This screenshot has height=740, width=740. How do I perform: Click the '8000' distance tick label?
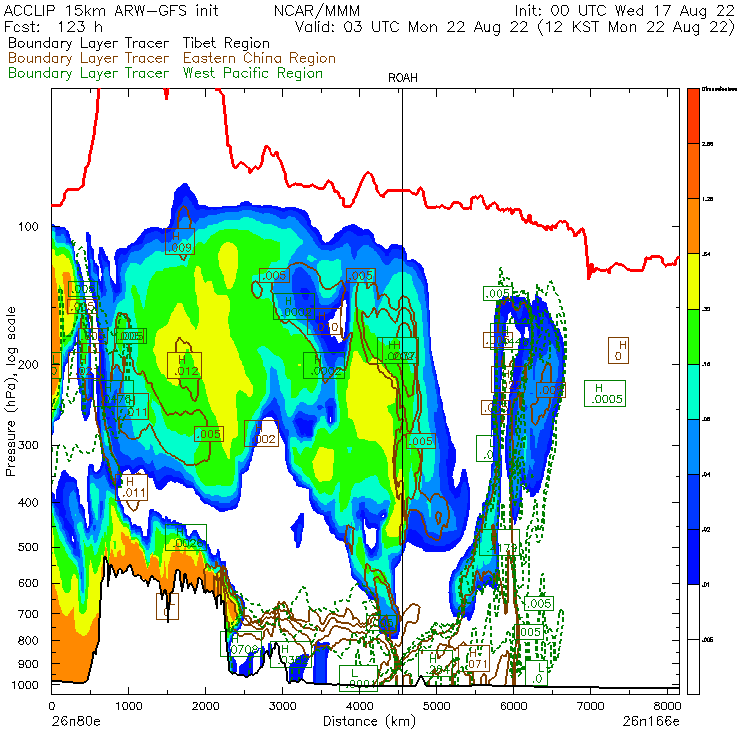[x=667, y=706]
